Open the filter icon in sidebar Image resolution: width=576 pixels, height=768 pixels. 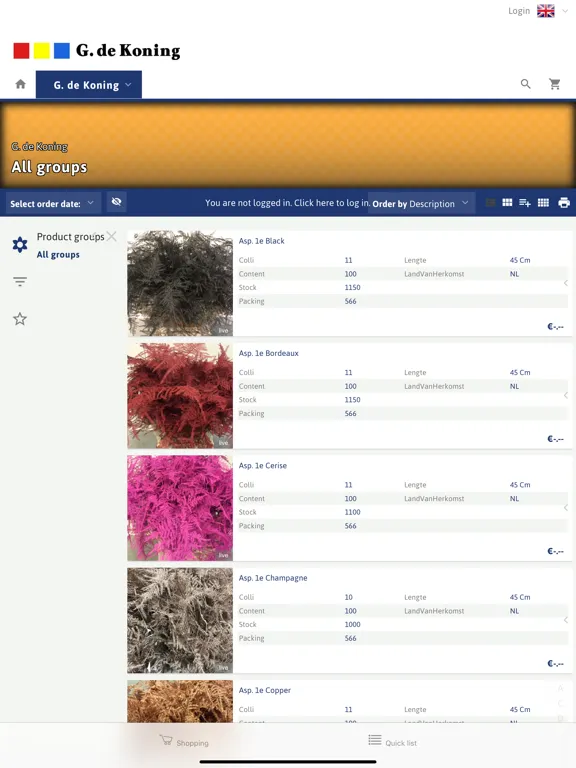[x=20, y=281]
